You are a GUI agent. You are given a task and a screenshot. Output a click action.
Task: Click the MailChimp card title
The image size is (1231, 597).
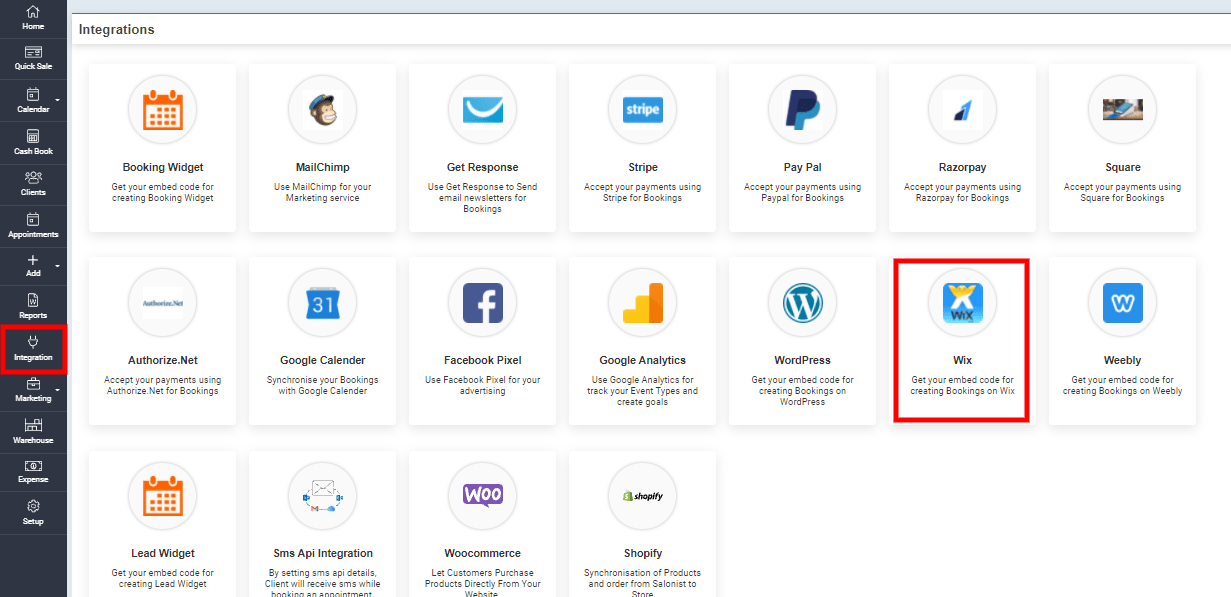point(323,167)
